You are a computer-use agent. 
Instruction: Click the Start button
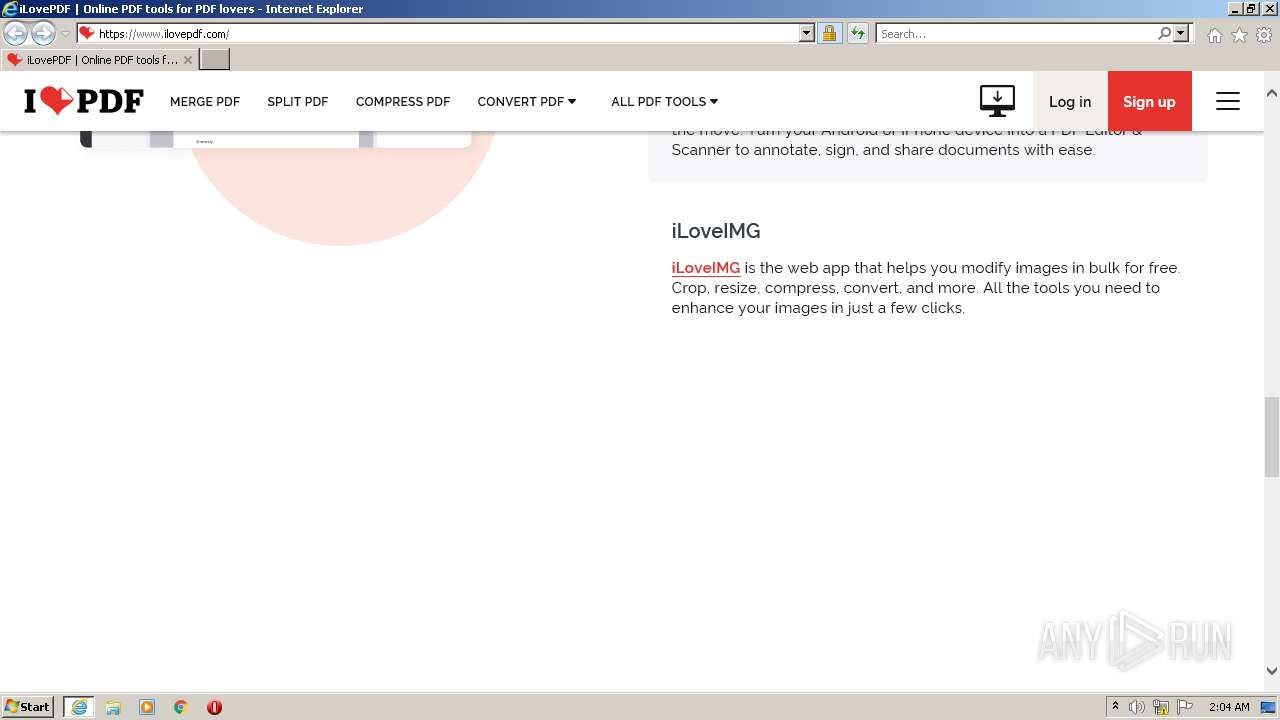pos(28,707)
